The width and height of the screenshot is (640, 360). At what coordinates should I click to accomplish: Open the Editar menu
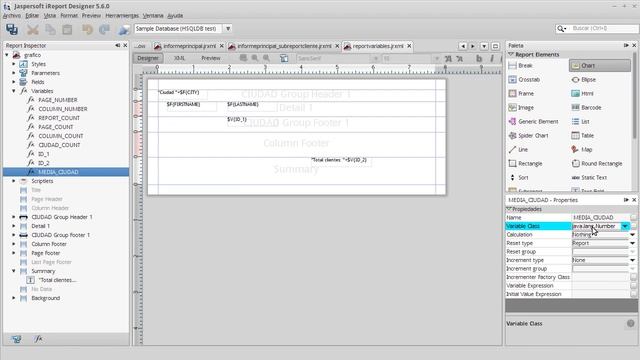(32, 16)
